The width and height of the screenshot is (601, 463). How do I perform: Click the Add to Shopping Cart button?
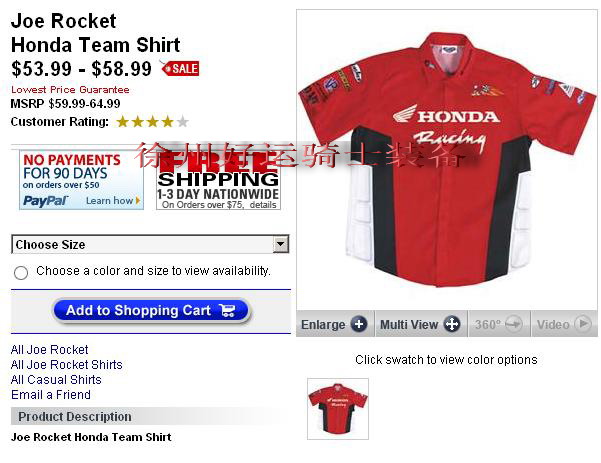(151, 310)
